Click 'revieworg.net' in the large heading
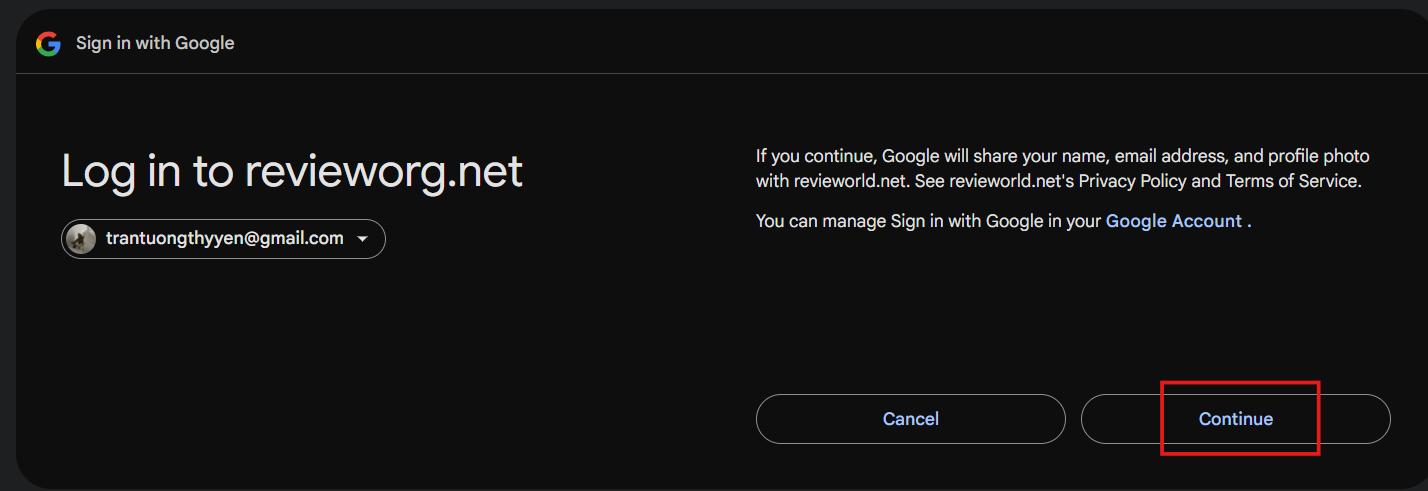The height and width of the screenshot is (491, 1428). click(x=384, y=171)
